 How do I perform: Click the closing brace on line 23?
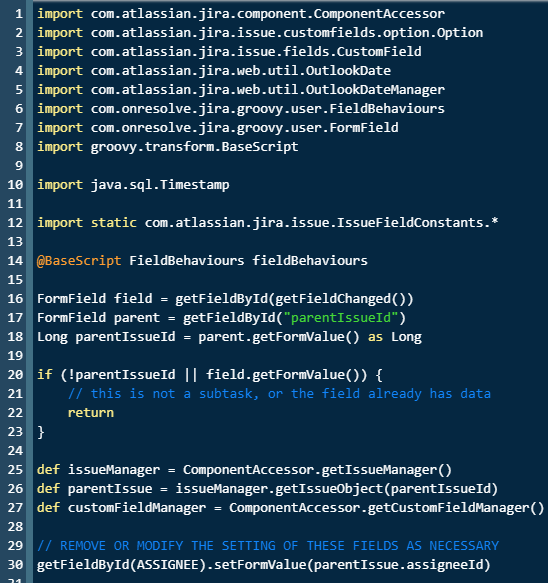pyautogui.click(x=41, y=432)
